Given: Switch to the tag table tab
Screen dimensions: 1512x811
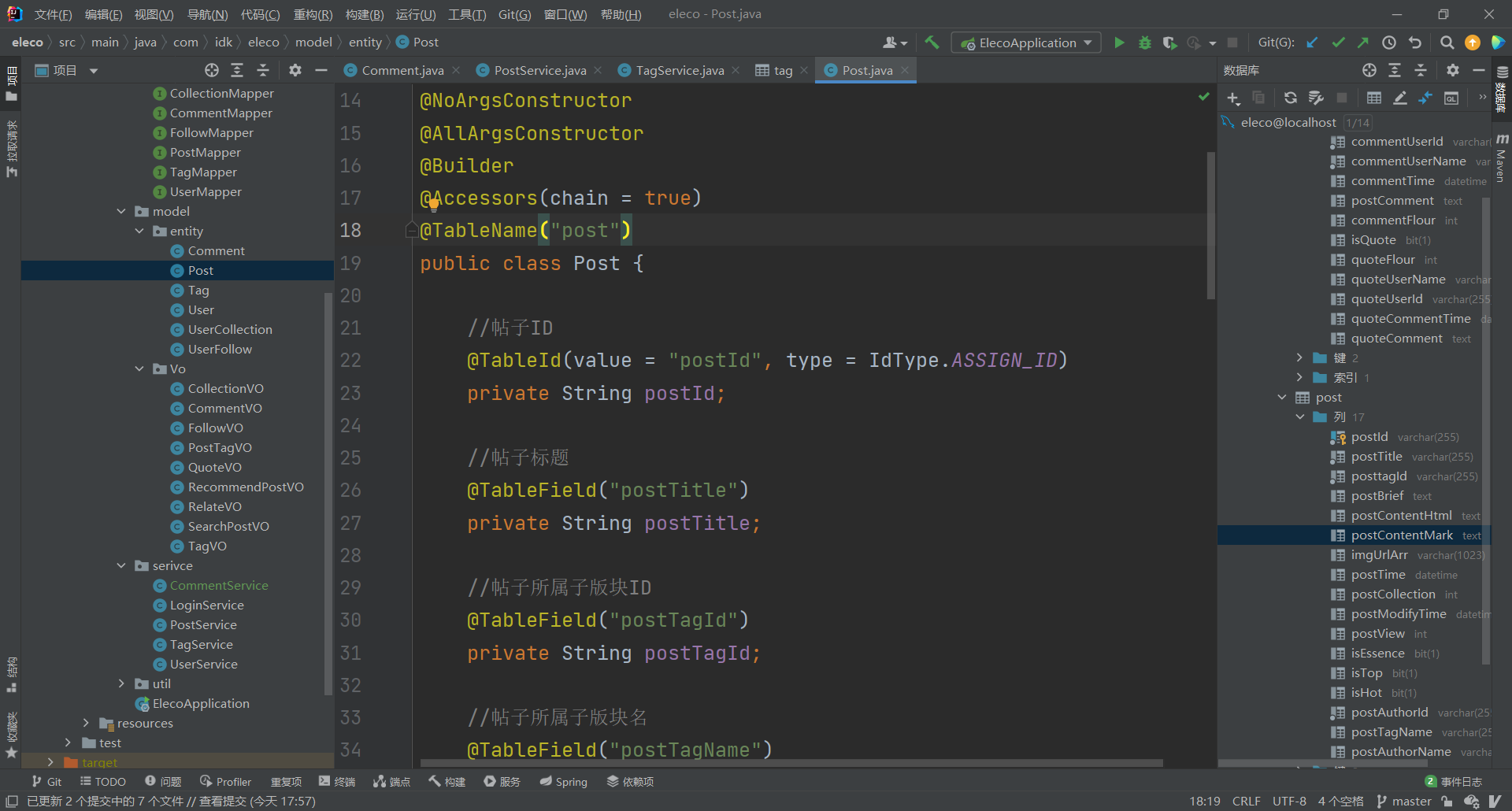Looking at the screenshot, I should (x=782, y=70).
